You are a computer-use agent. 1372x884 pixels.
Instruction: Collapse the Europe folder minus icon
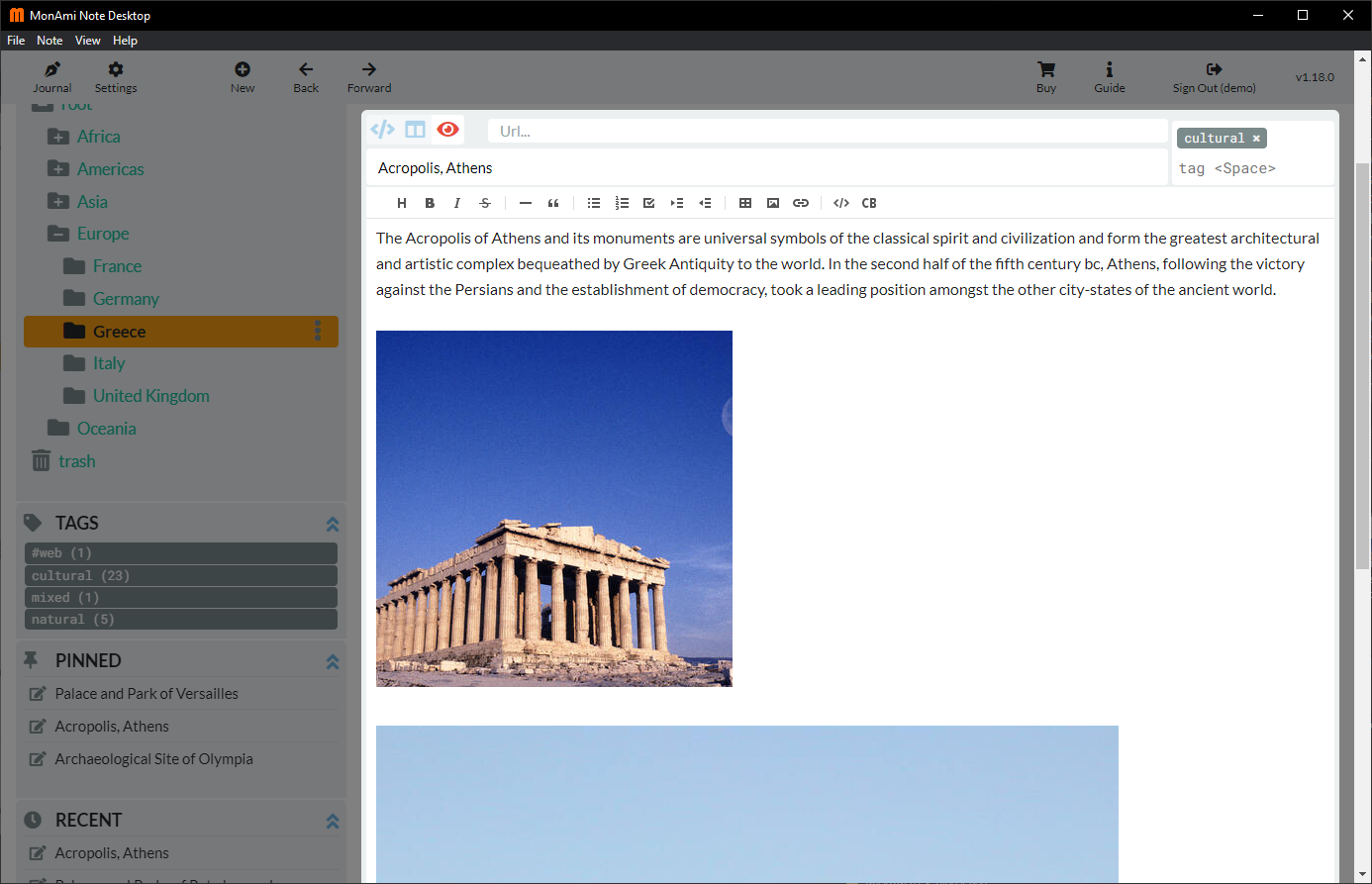pyautogui.click(x=58, y=234)
